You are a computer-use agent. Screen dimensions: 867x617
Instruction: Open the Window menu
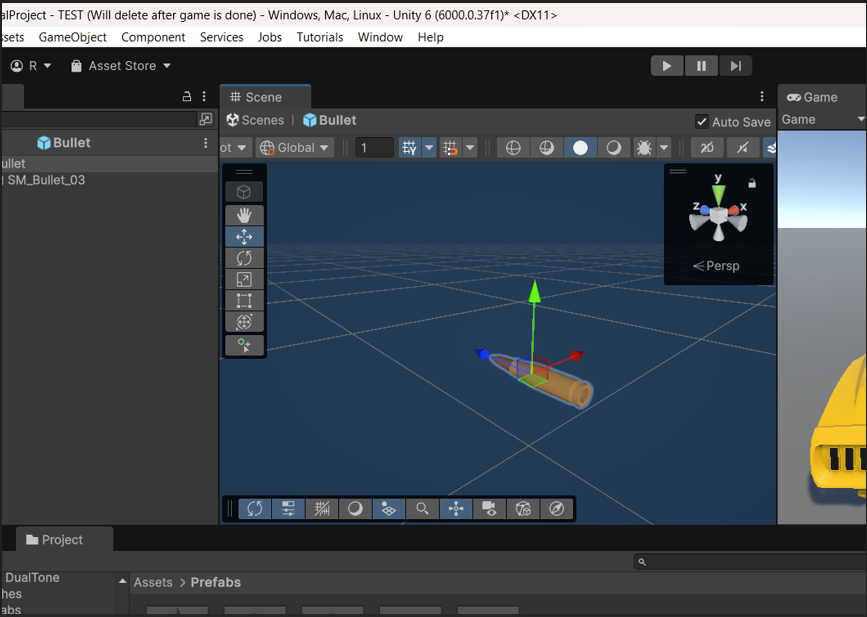(x=380, y=37)
